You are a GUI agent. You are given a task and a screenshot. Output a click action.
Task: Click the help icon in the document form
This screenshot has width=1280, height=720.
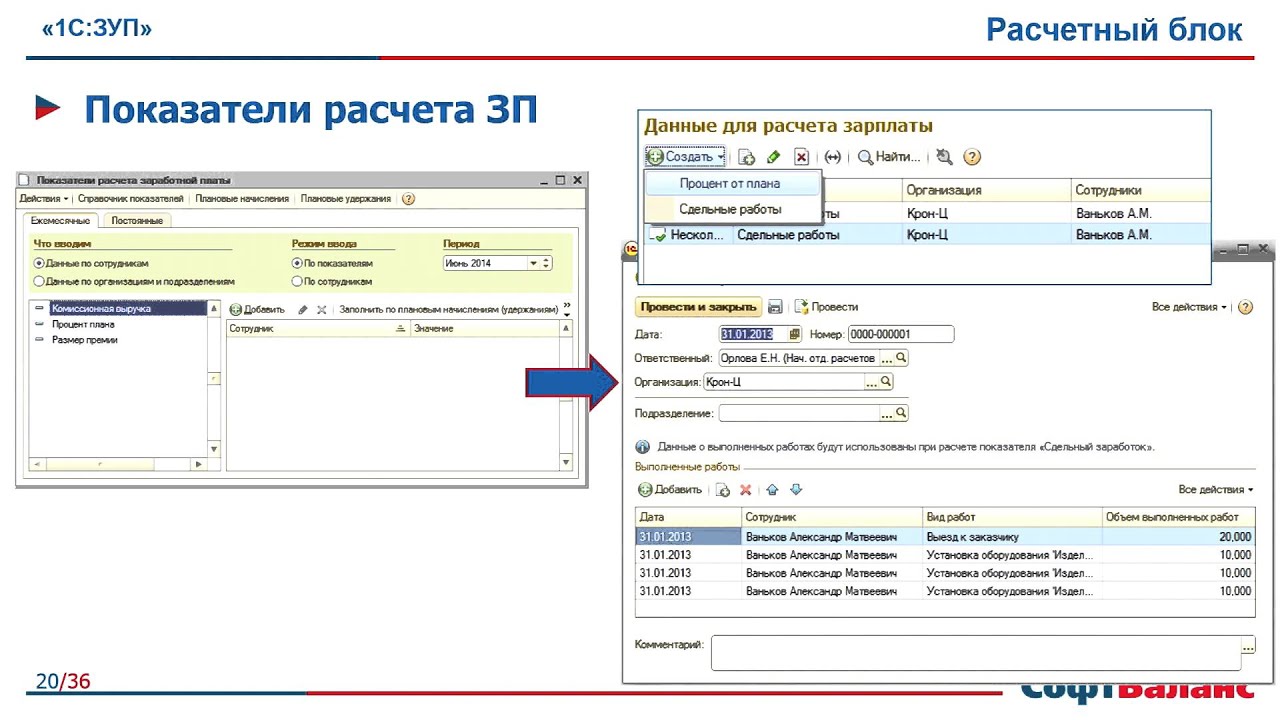(1245, 307)
